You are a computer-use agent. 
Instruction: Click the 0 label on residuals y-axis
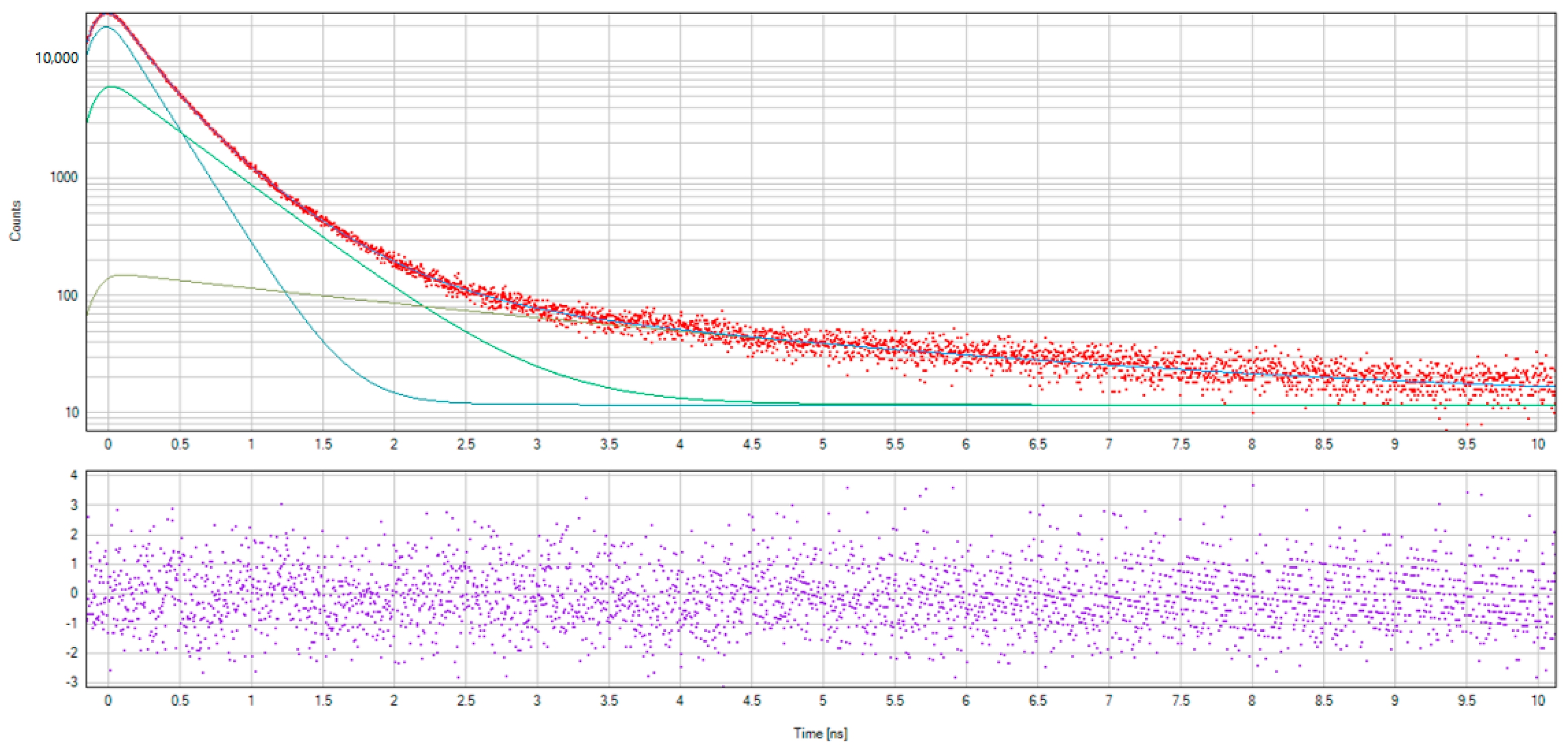click(74, 592)
